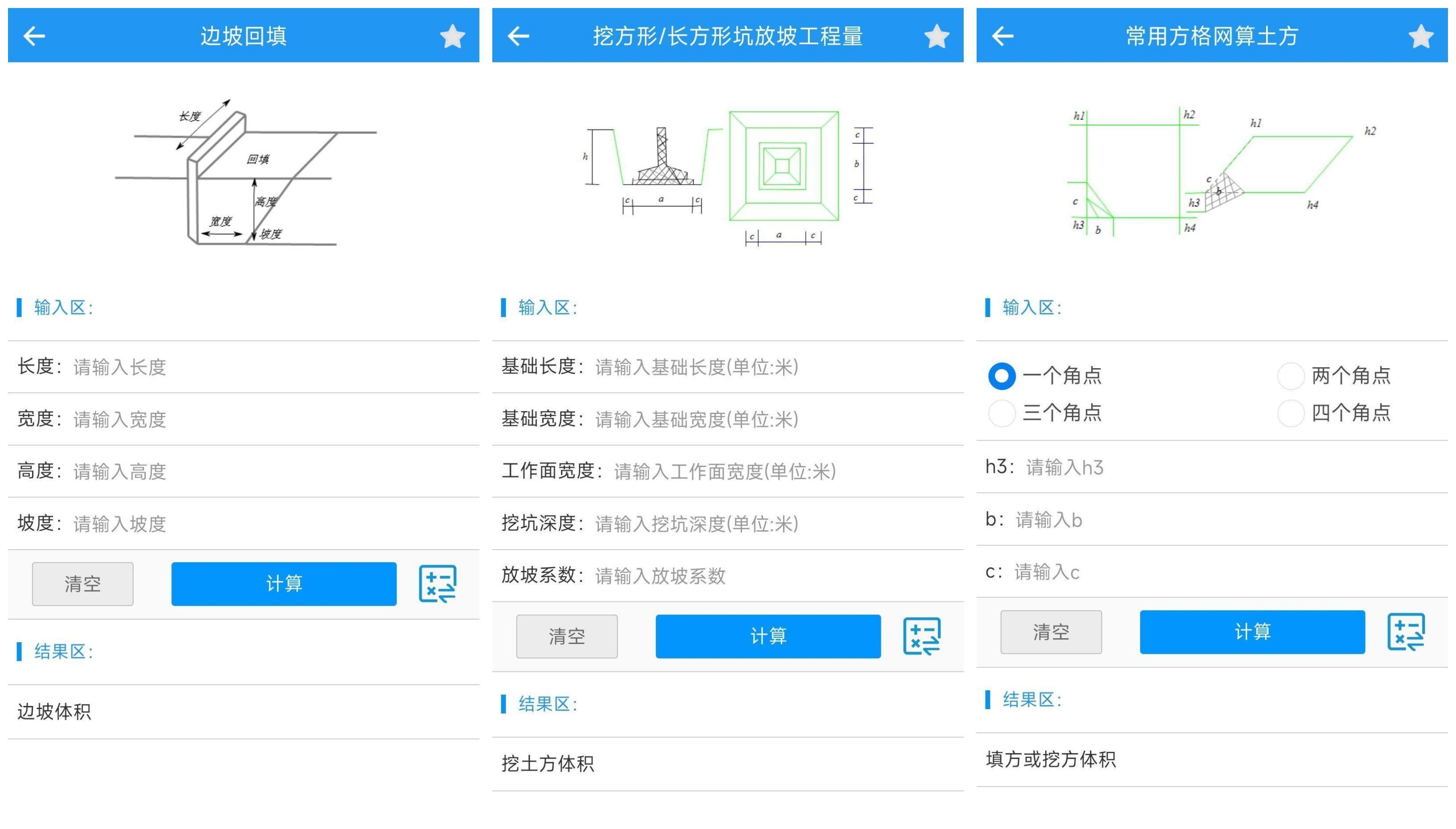
Task: Go back from 挖方形/长方形坑放坡工程量 screen
Action: [518, 36]
